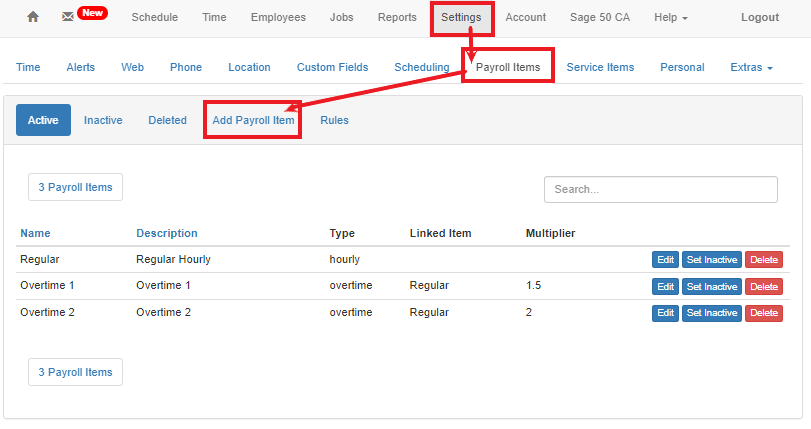Edit the Overtime 2 payroll item

tap(665, 313)
